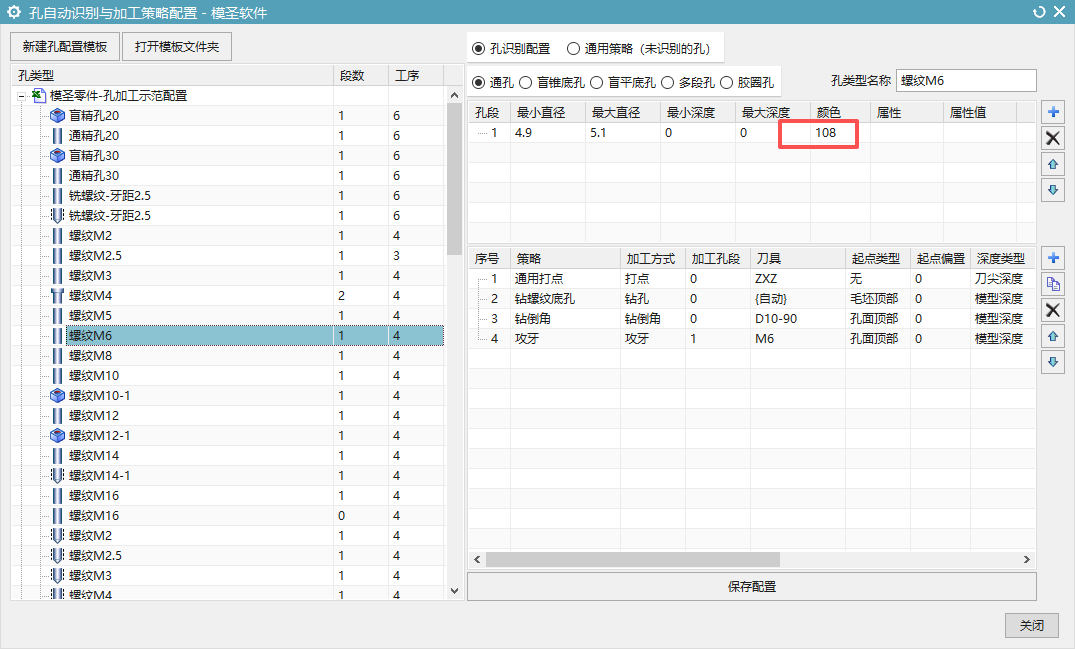Choose the 盲平底孔 radio button
Viewport: 1075px width, 649px height.
tap(596, 82)
